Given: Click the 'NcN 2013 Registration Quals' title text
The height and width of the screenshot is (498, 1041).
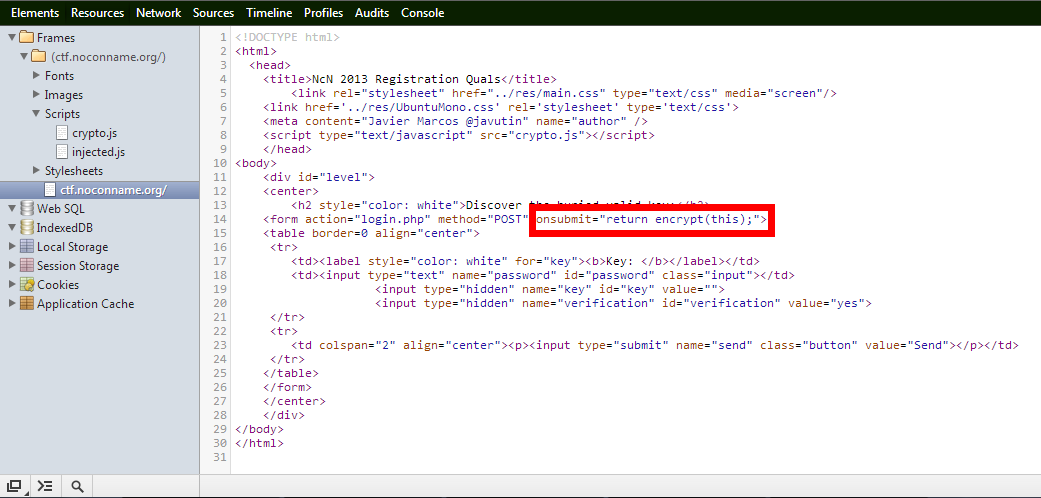Looking at the screenshot, I should (406, 79).
